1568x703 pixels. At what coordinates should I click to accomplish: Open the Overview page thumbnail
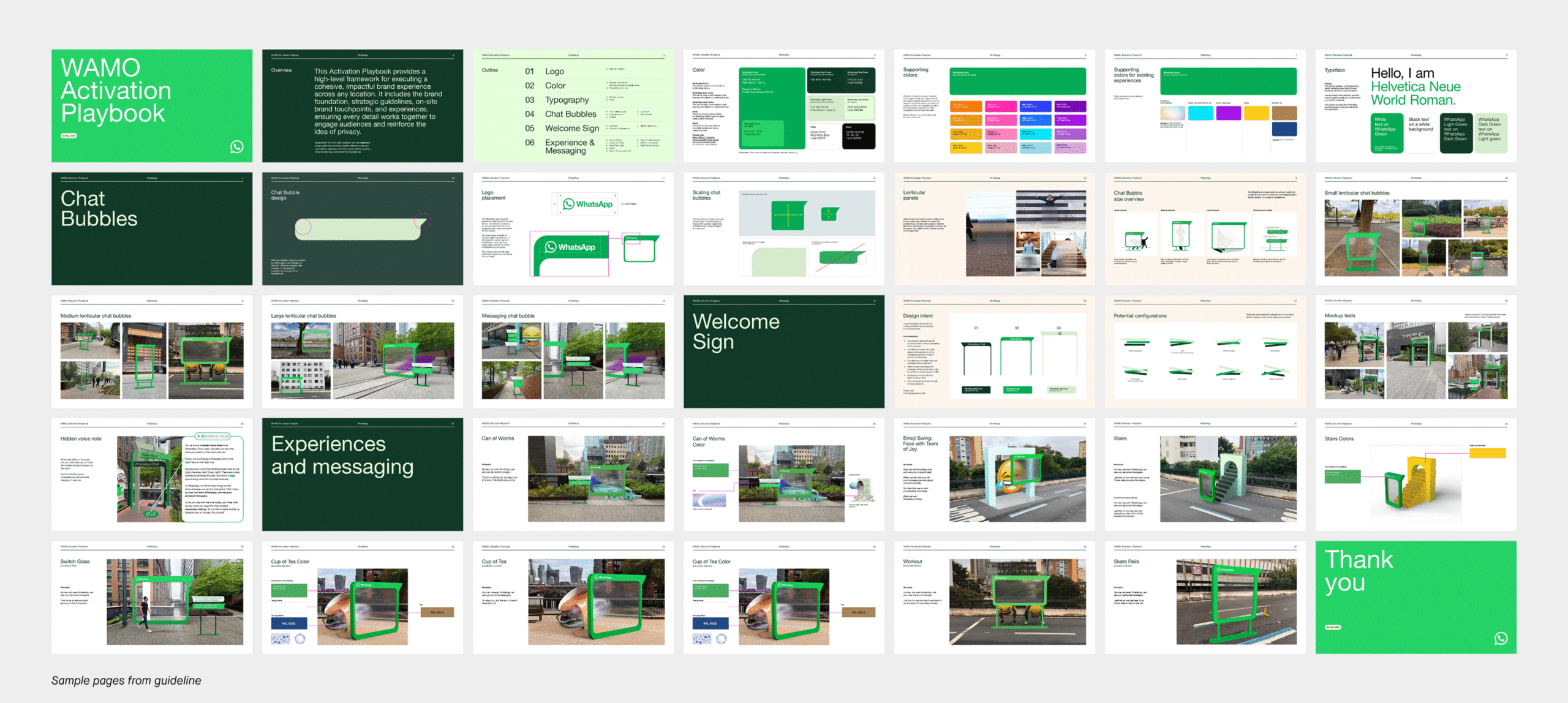[363, 106]
